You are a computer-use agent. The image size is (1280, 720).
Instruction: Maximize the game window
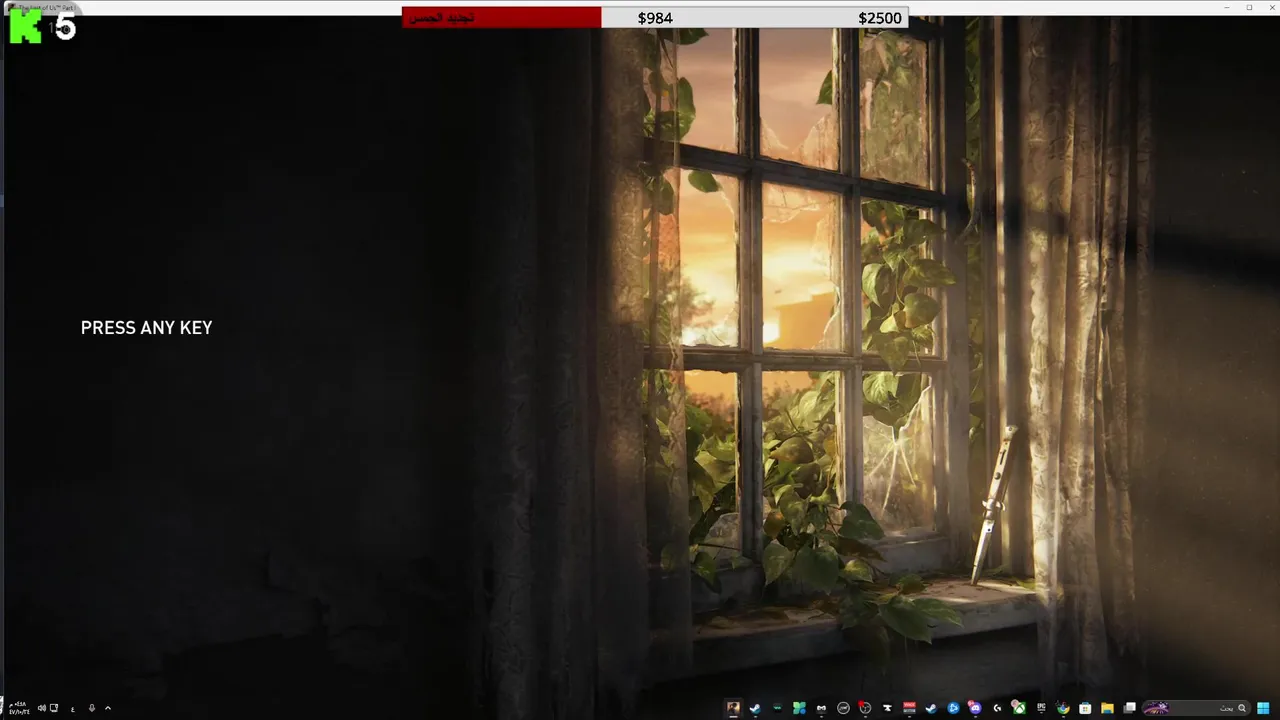click(1249, 7)
